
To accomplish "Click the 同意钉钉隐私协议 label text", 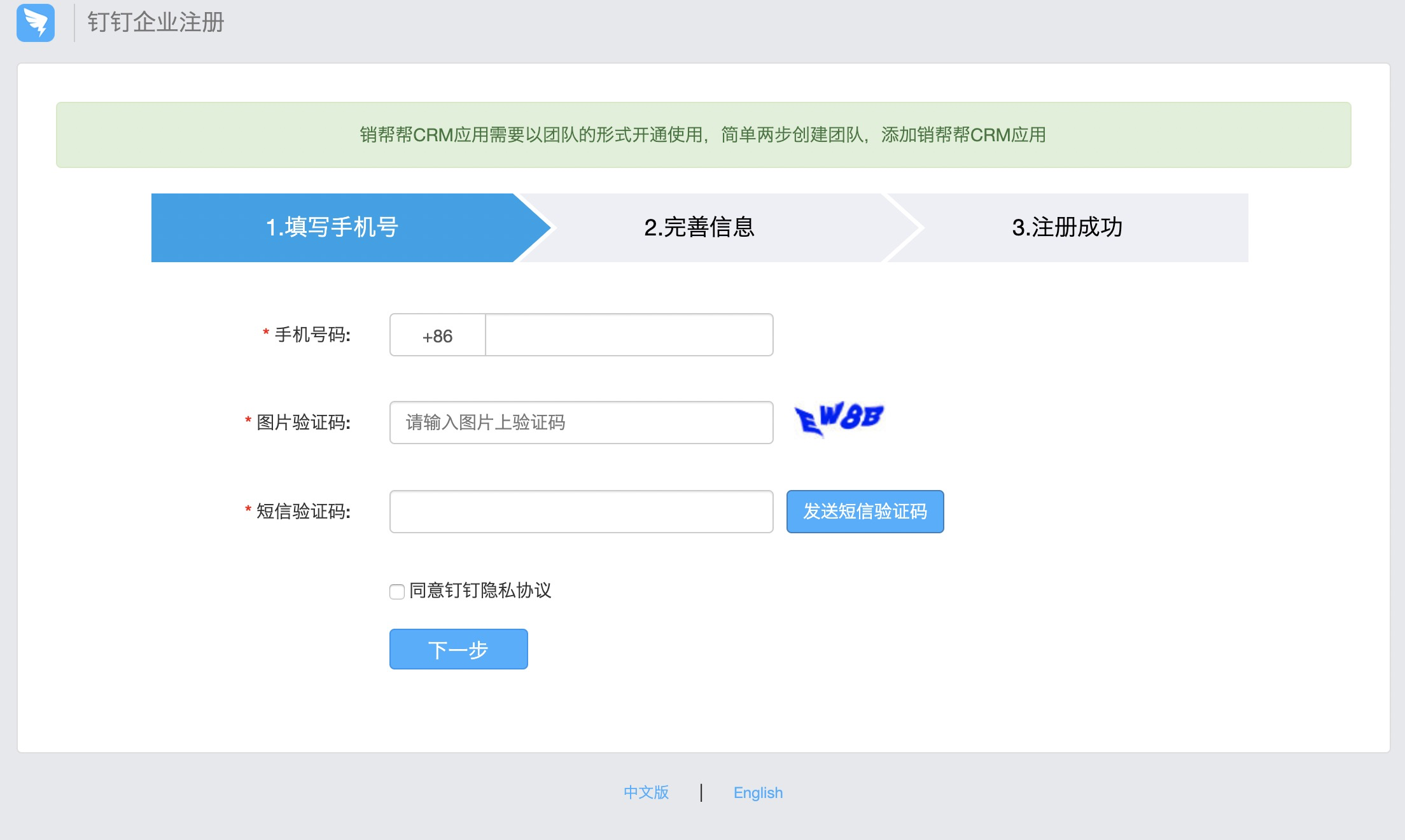I will [x=480, y=591].
